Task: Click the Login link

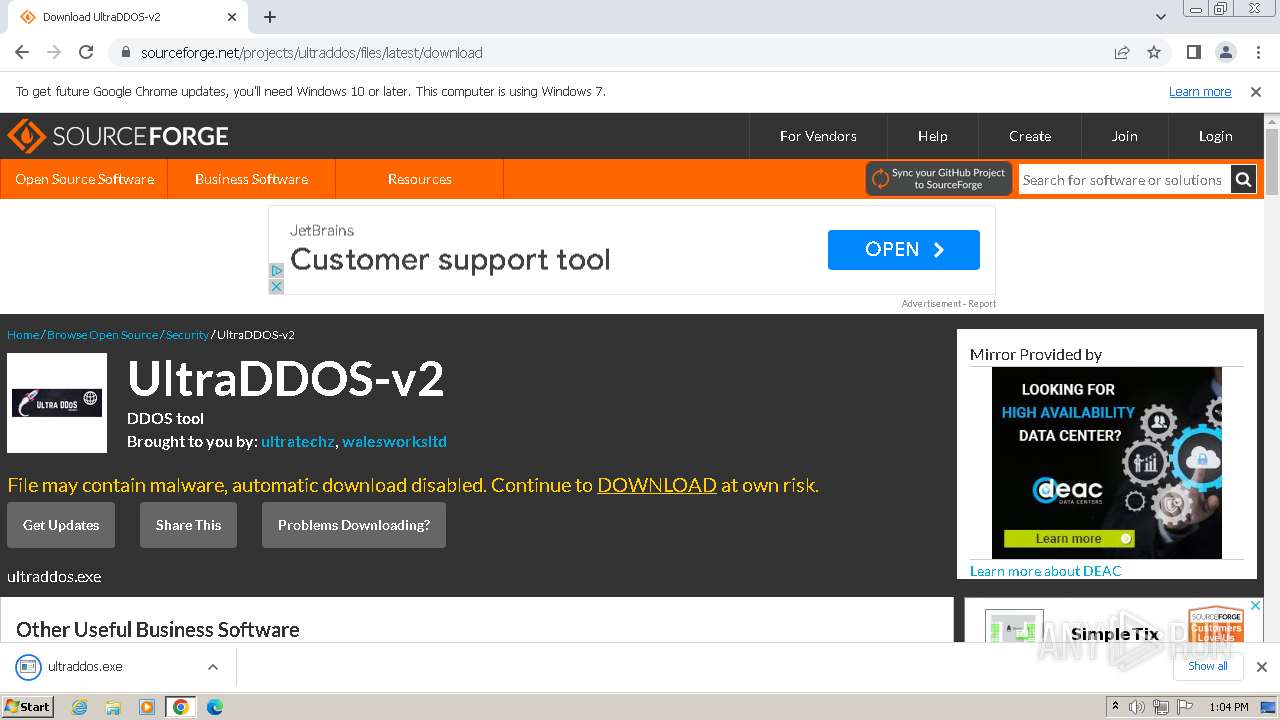Action: (x=1215, y=136)
